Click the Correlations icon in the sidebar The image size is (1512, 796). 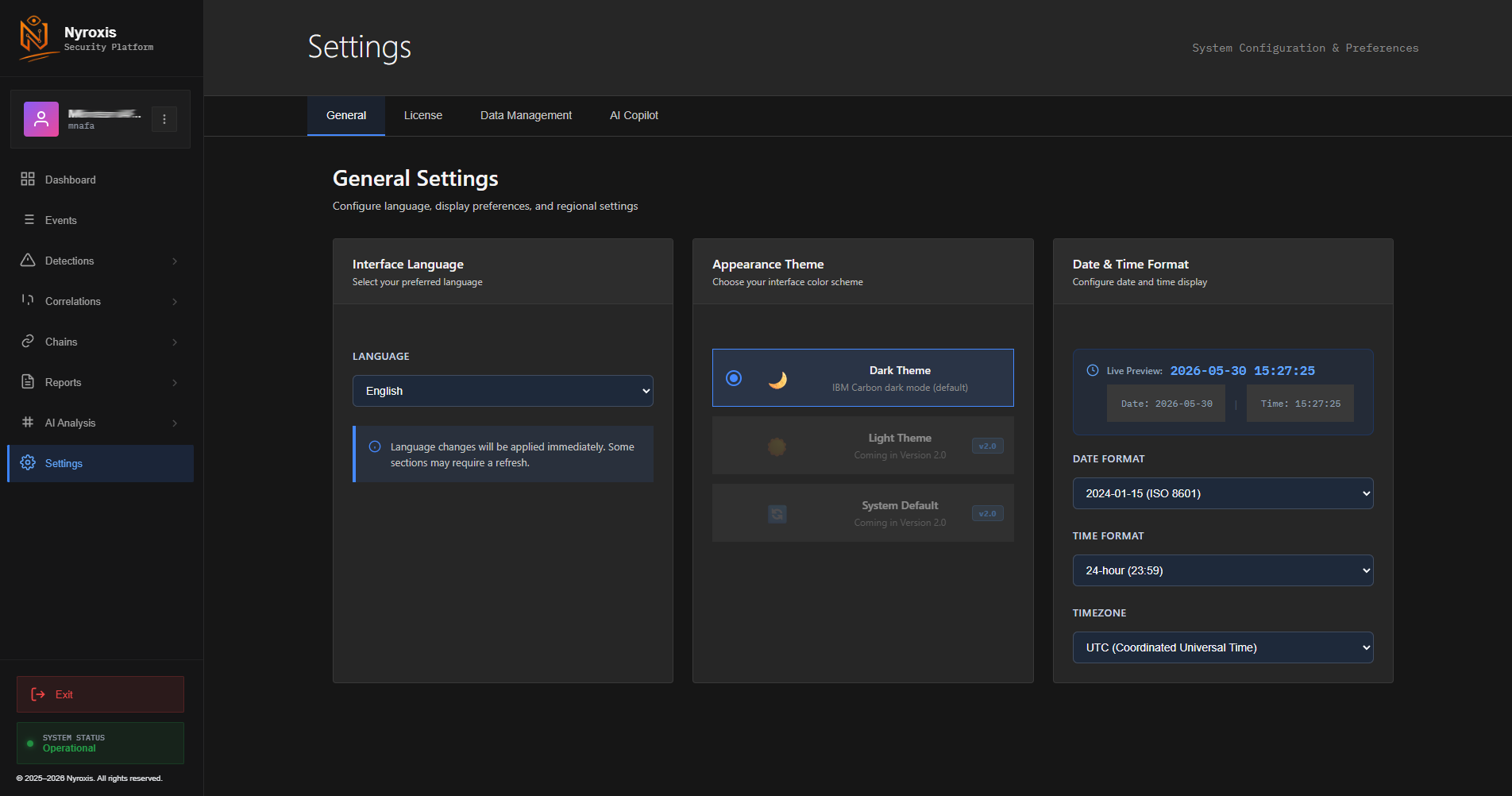coord(28,301)
